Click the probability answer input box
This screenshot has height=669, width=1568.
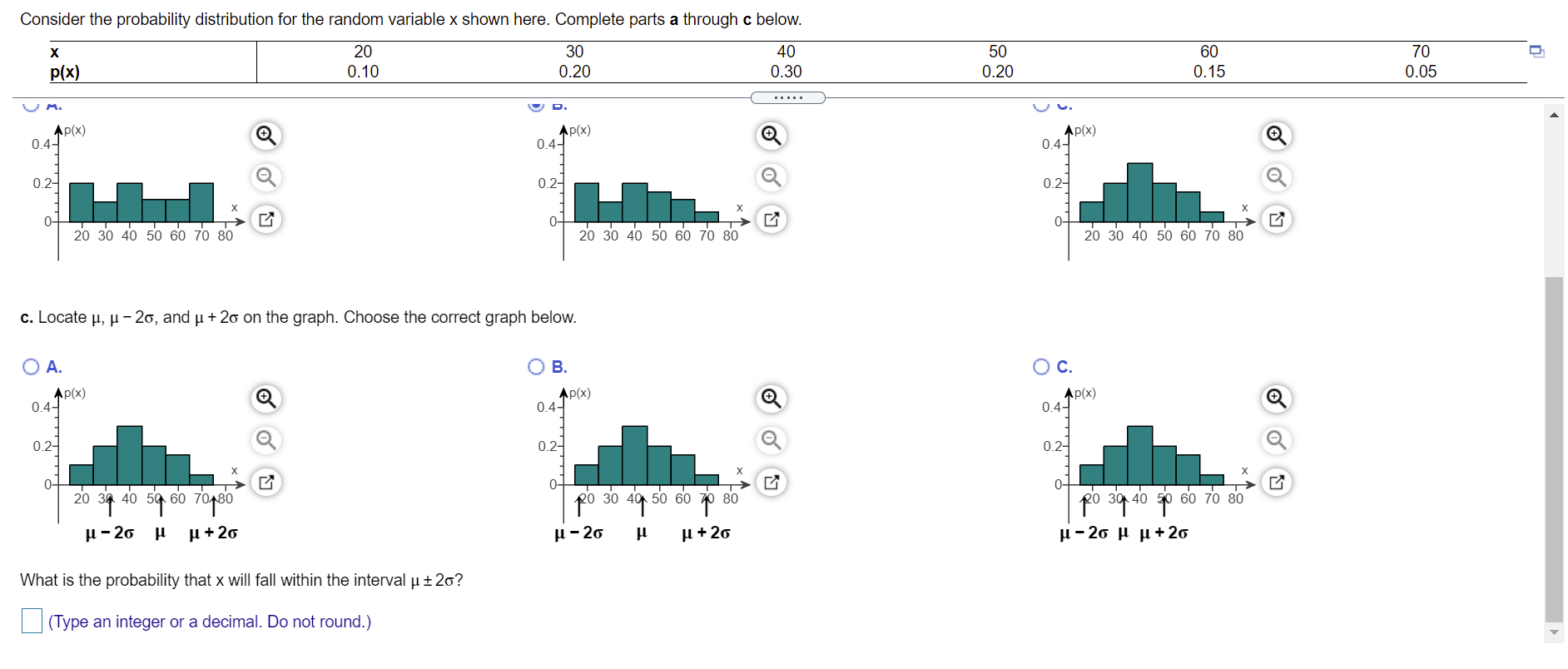32,621
